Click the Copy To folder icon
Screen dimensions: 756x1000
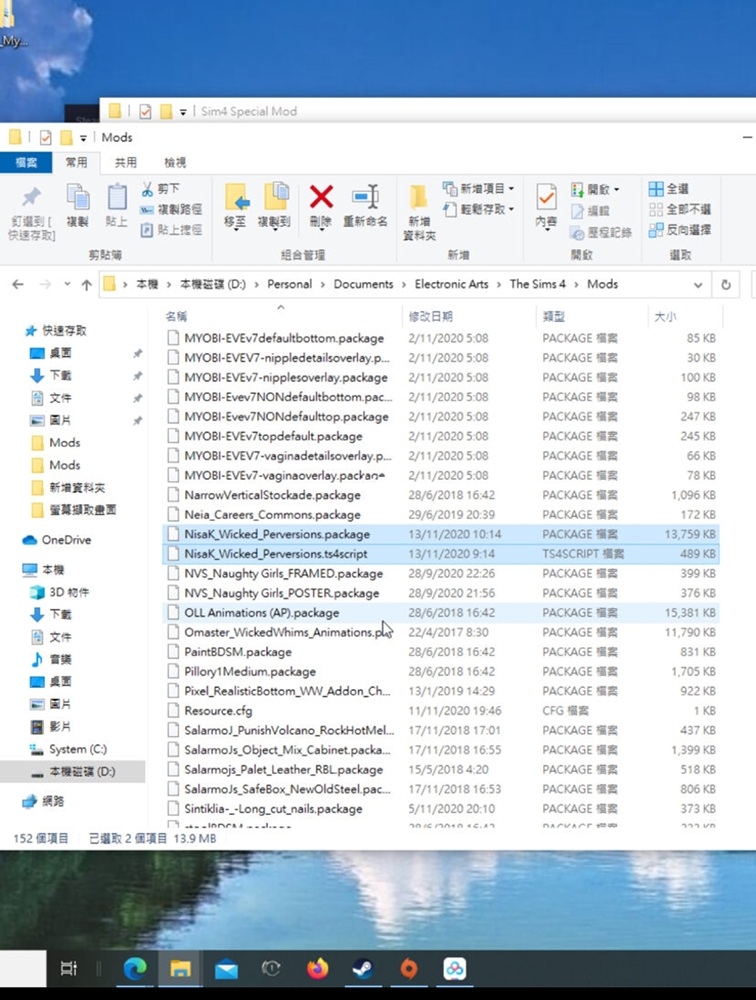[x=275, y=198]
